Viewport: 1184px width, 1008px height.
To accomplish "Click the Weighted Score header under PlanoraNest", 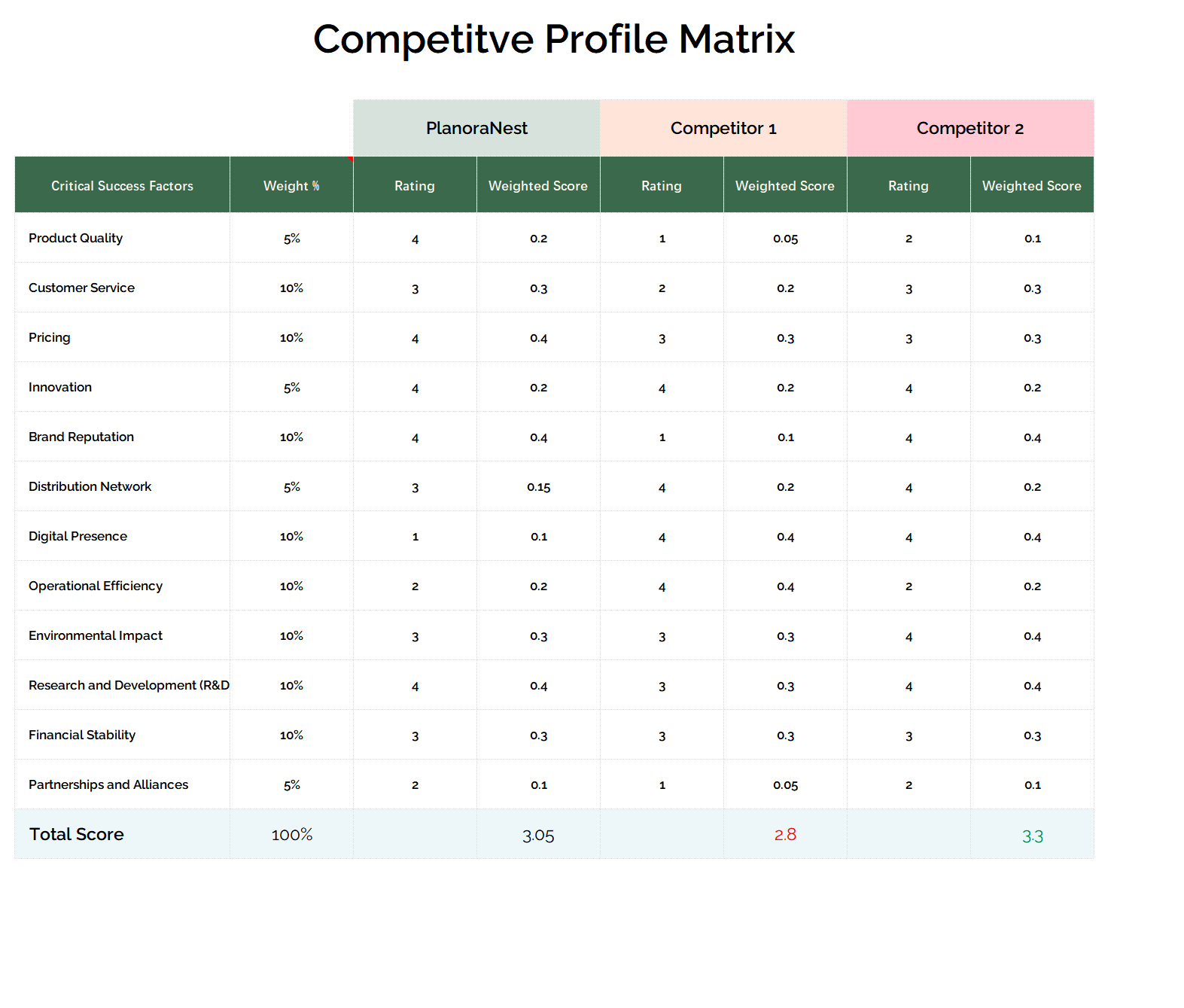I will (x=538, y=185).
